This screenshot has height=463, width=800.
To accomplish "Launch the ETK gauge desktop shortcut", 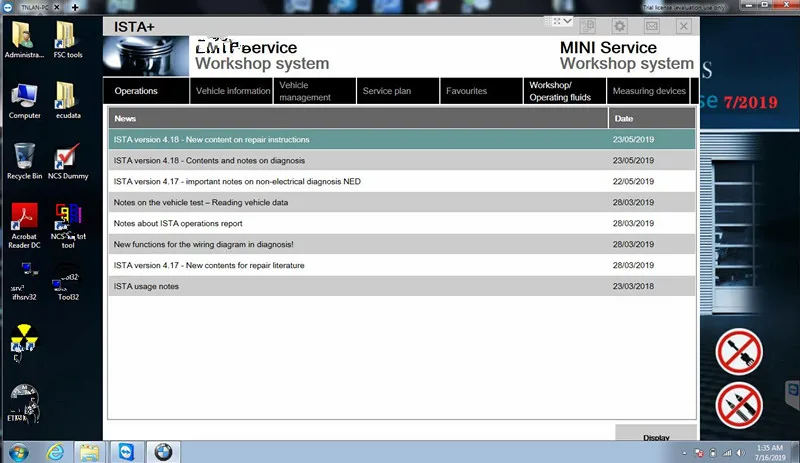I will (24, 403).
